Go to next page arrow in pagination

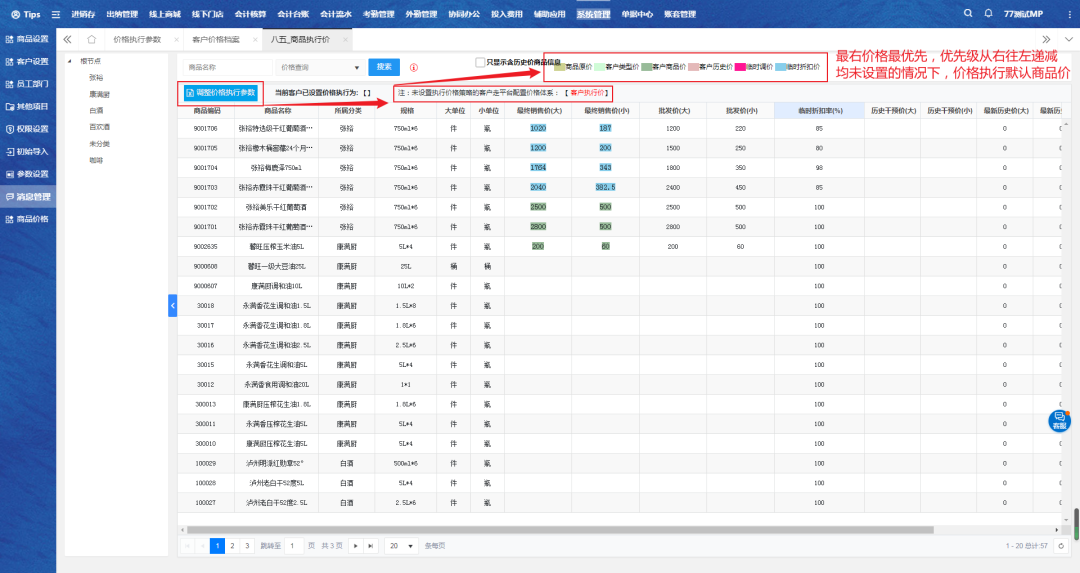click(x=355, y=546)
